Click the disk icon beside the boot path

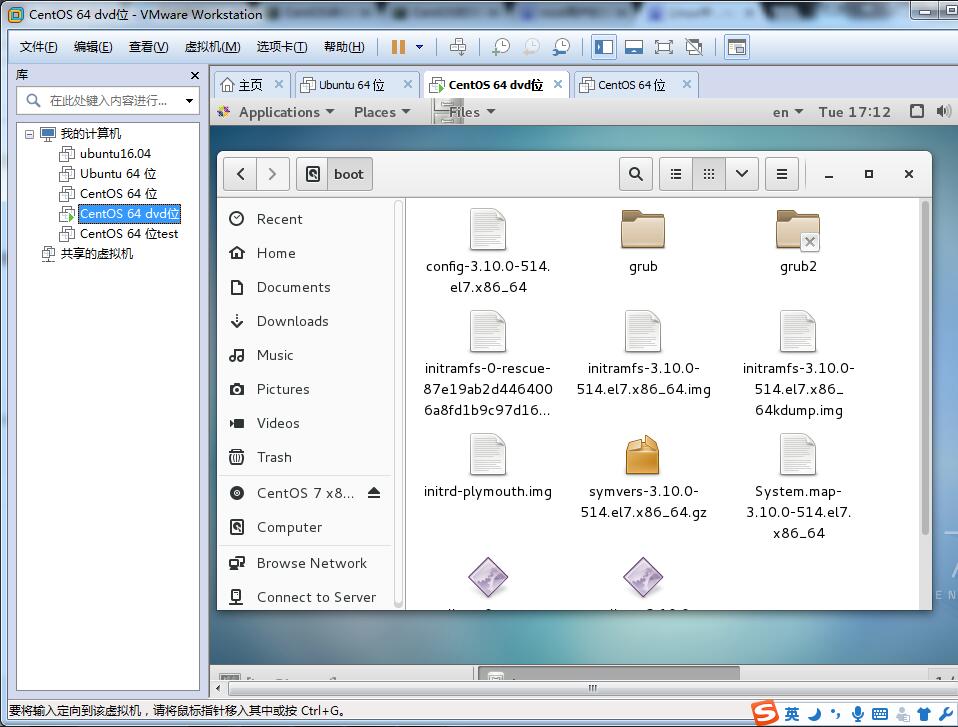pyautogui.click(x=312, y=174)
